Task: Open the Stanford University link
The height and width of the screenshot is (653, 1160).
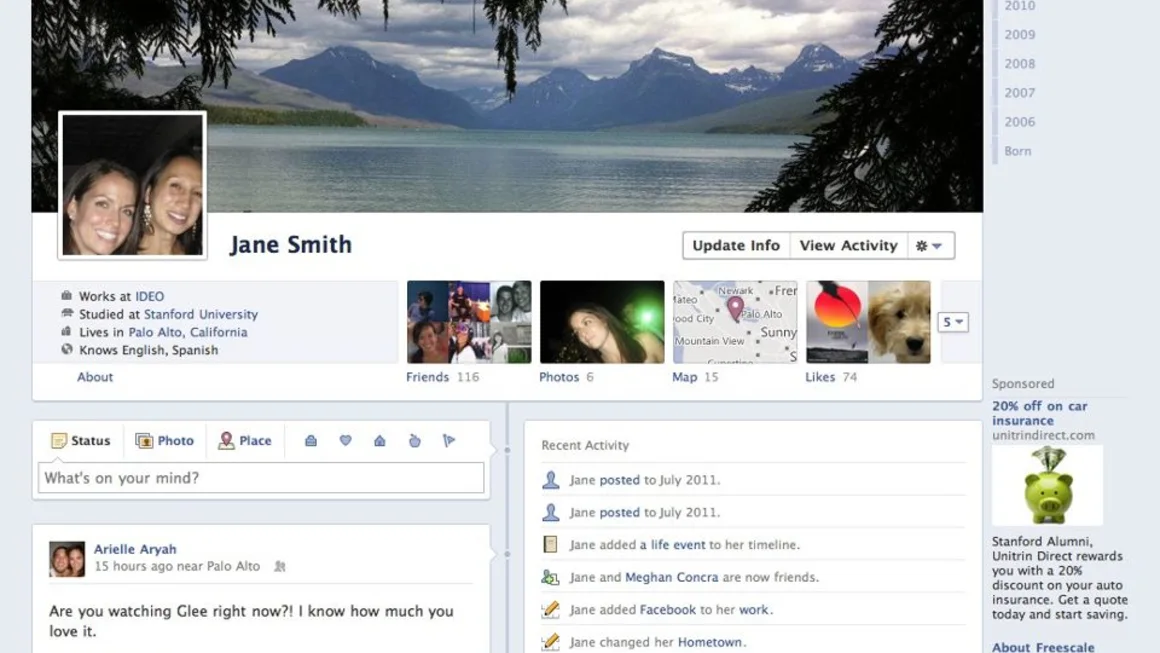Action: 200,314
